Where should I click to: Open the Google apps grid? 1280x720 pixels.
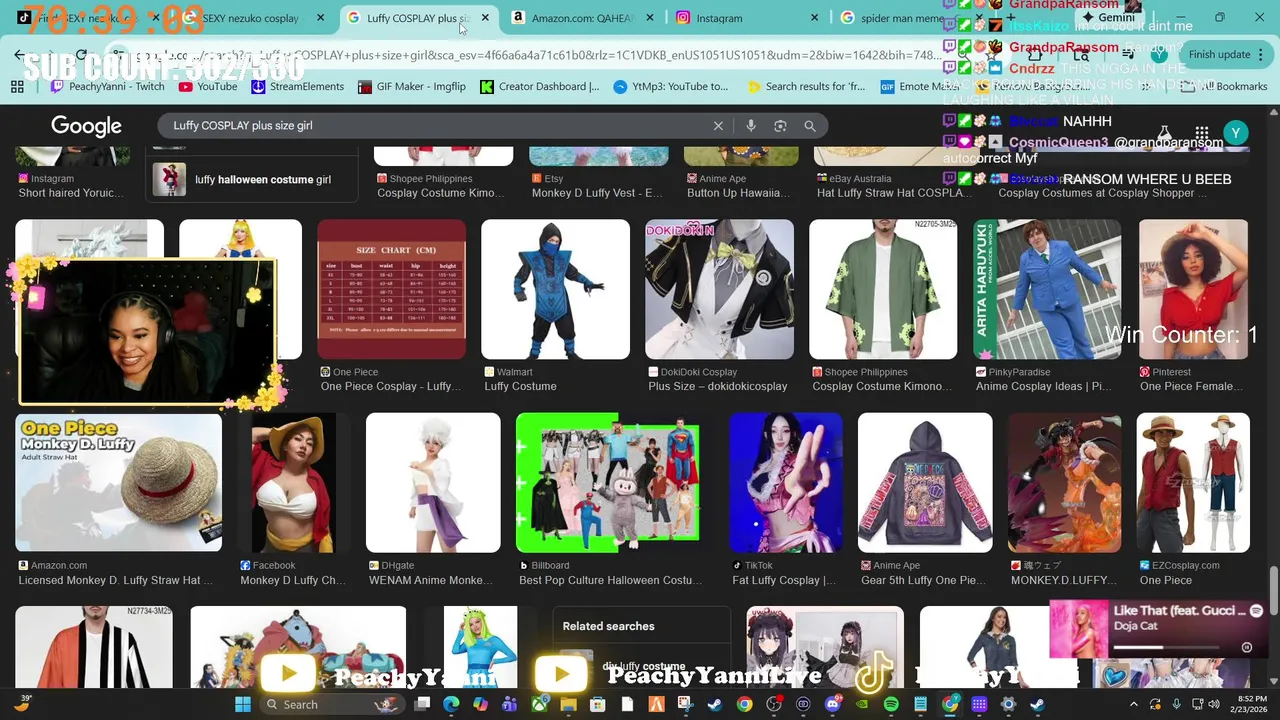tap(1202, 132)
